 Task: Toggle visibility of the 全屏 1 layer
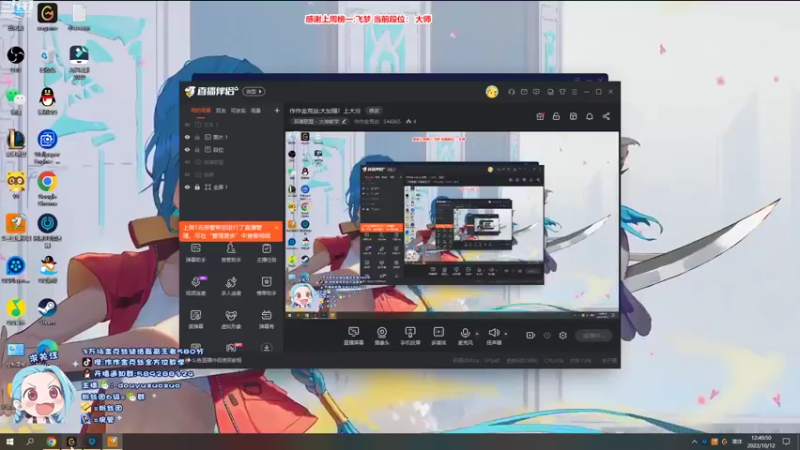tap(187, 187)
